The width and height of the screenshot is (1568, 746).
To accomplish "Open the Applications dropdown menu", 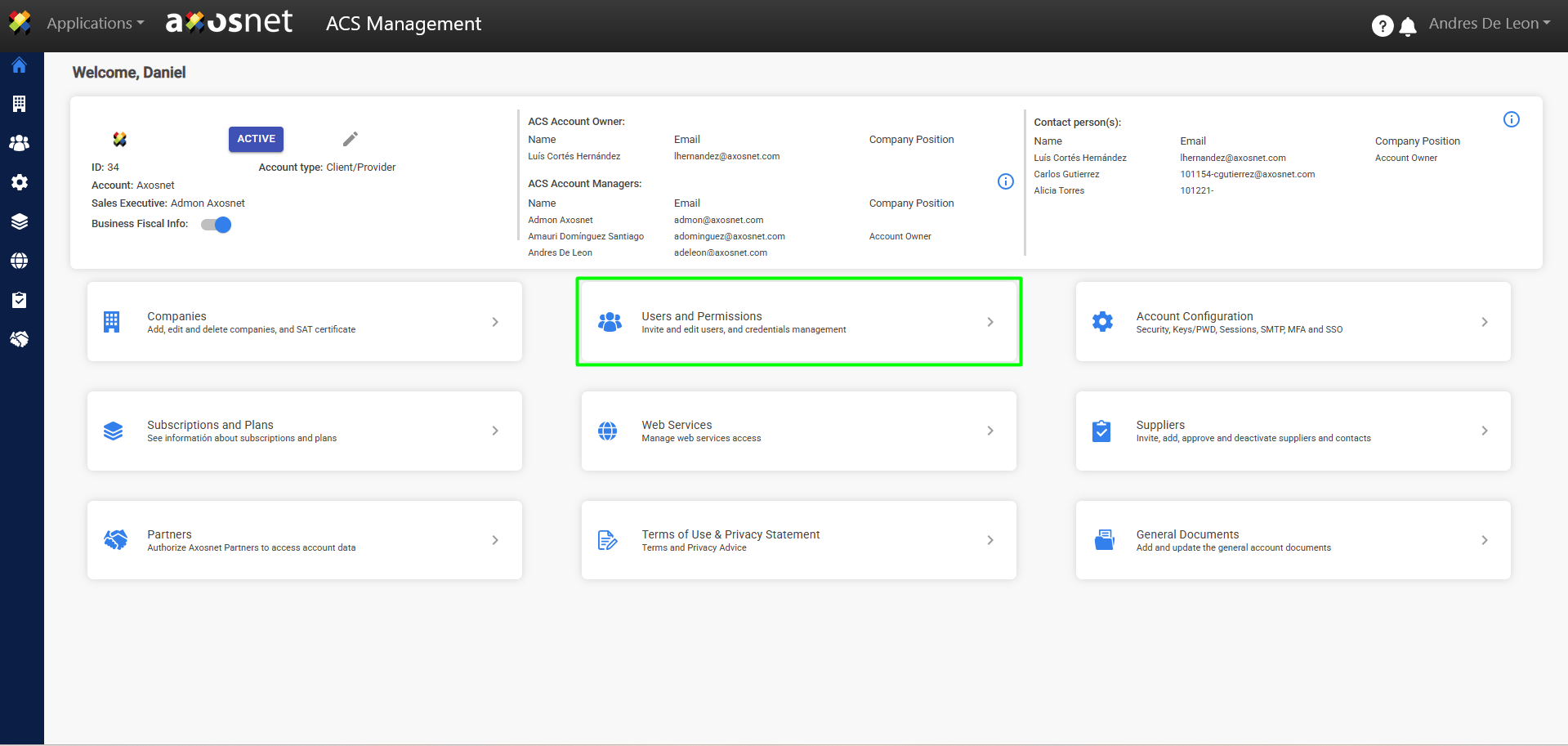I will click(x=95, y=24).
